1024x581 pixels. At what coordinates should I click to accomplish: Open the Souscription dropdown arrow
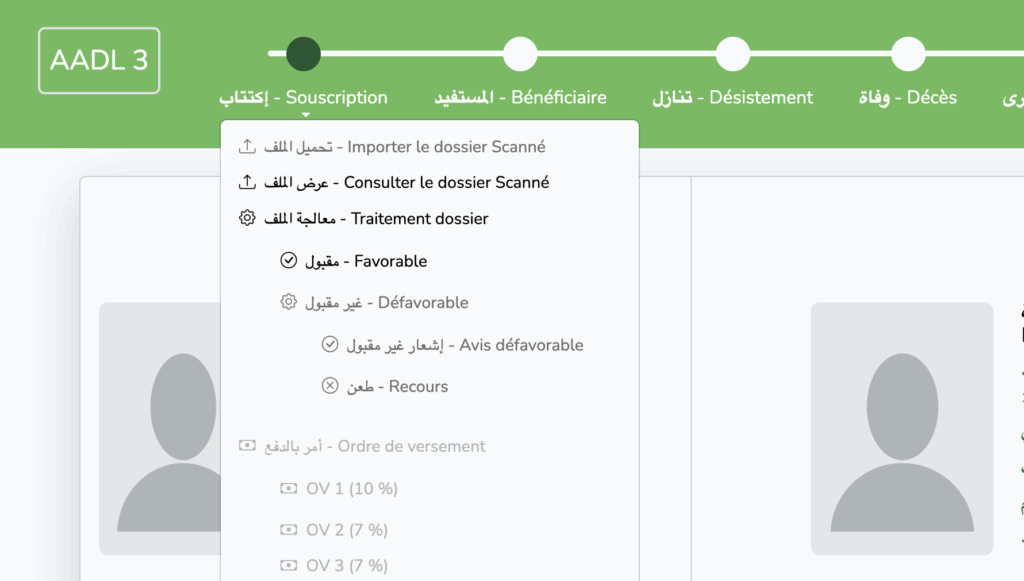tap(304, 115)
